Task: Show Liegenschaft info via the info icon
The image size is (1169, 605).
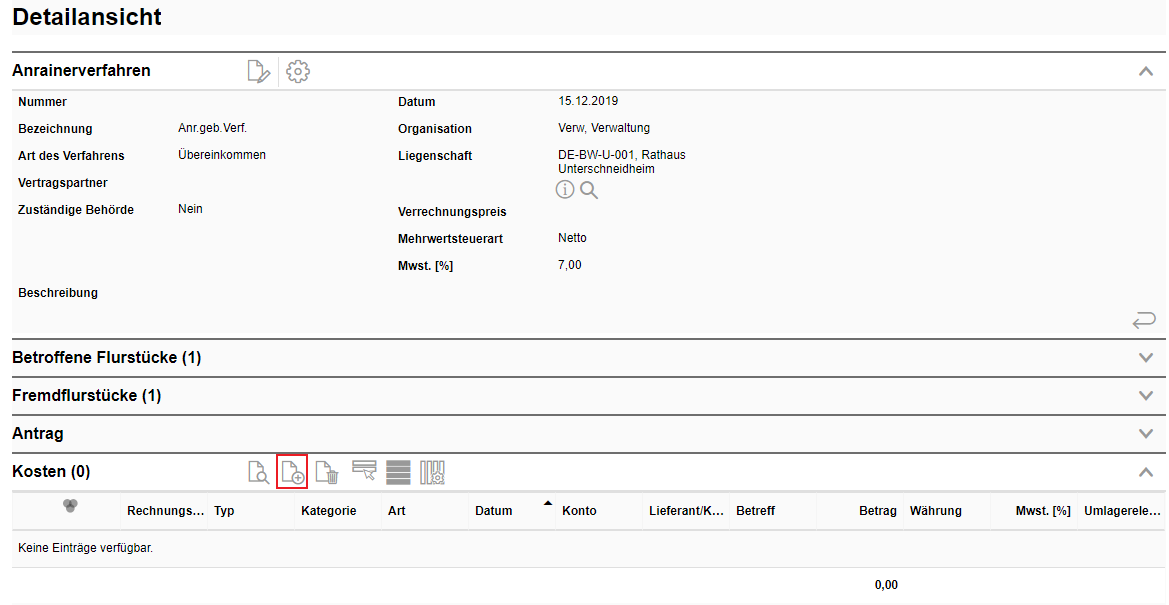Action: [565, 190]
